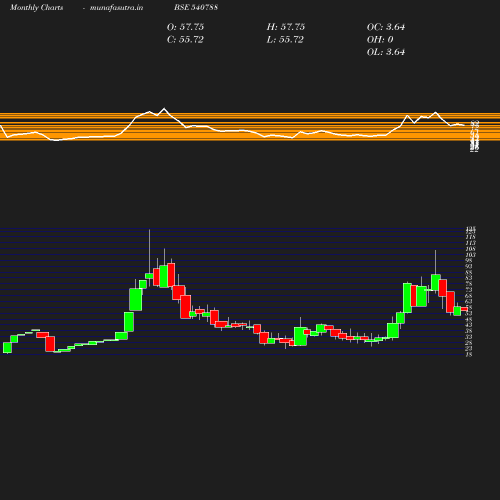The image size is (500, 500).
Task: Click the low value 'L: 55.72'
Action: coord(285,40)
